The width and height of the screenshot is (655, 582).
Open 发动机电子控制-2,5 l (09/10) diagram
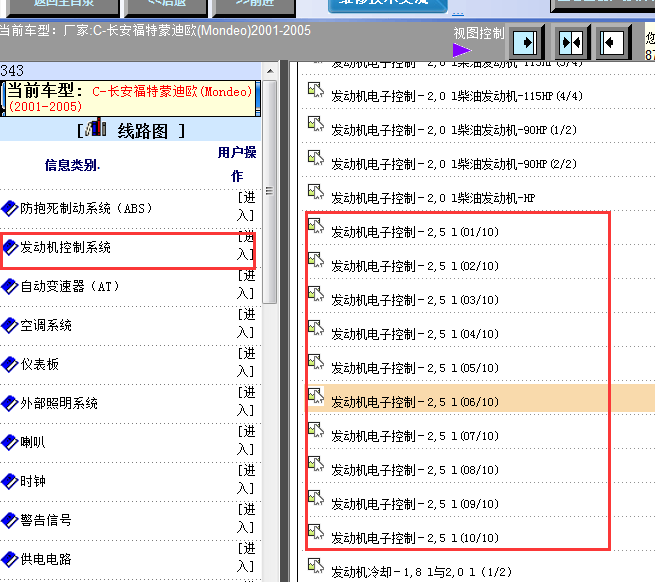tap(415, 504)
